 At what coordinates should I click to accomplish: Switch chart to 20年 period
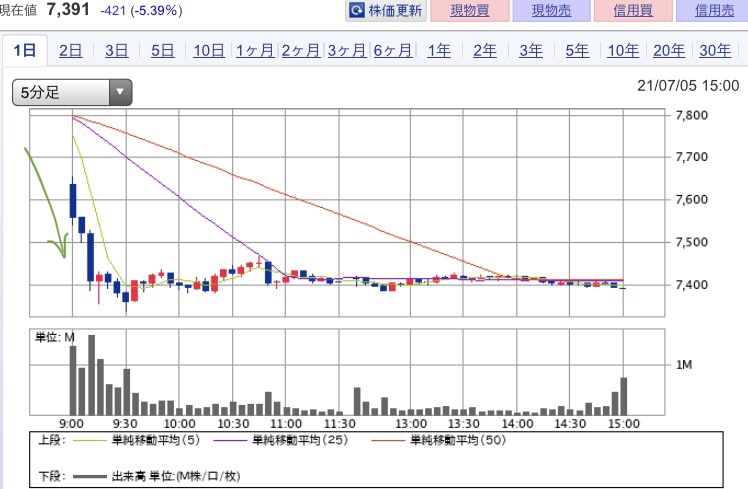pyautogui.click(x=669, y=50)
